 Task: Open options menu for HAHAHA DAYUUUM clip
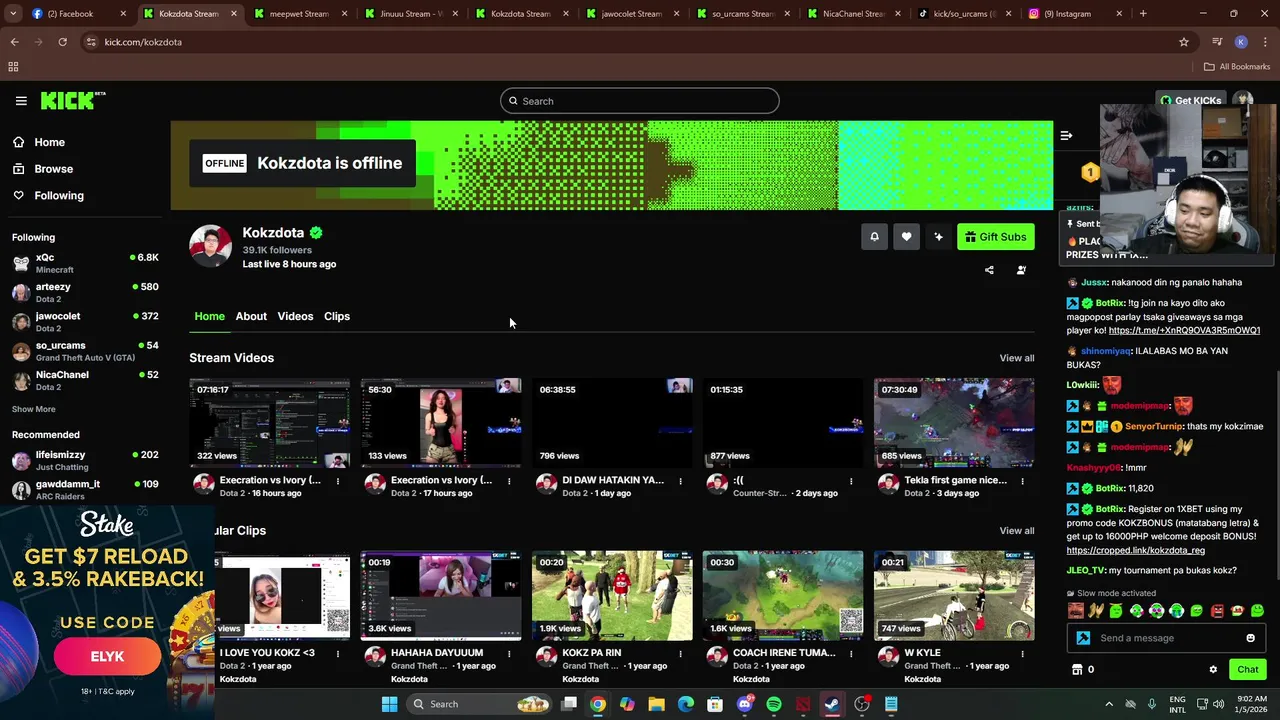click(x=509, y=654)
